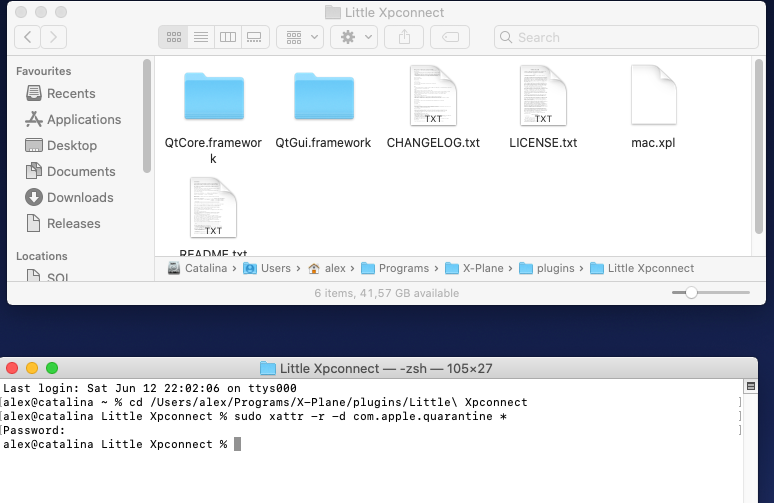Click alex in the path bar

326,268
